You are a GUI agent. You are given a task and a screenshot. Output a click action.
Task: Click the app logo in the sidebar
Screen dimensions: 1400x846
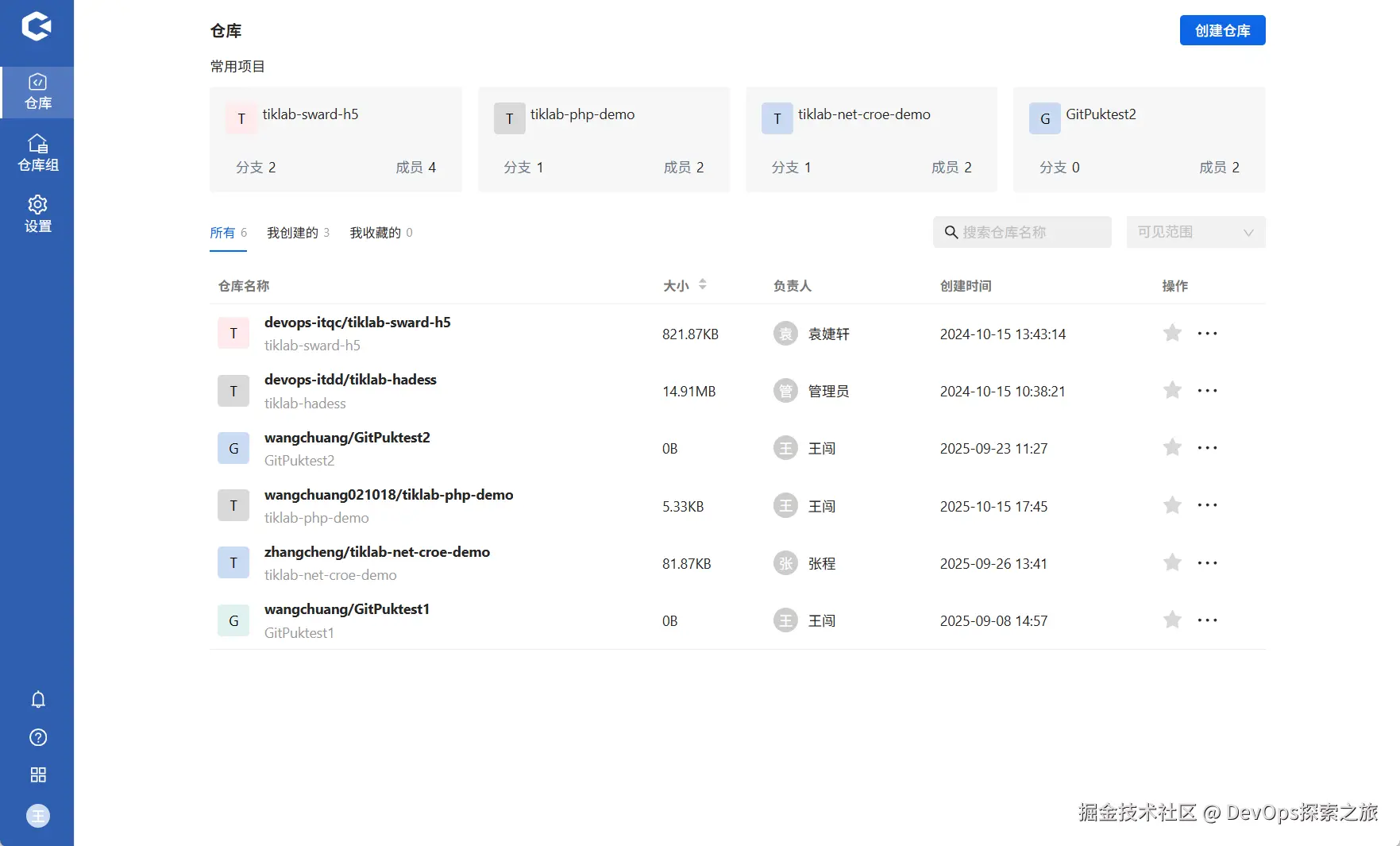point(37,26)
